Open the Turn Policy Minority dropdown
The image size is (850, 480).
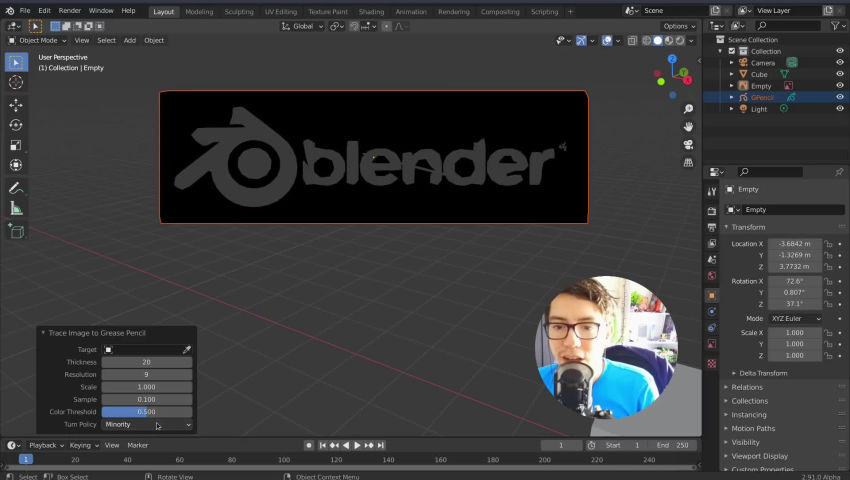[x=147, y=425]
